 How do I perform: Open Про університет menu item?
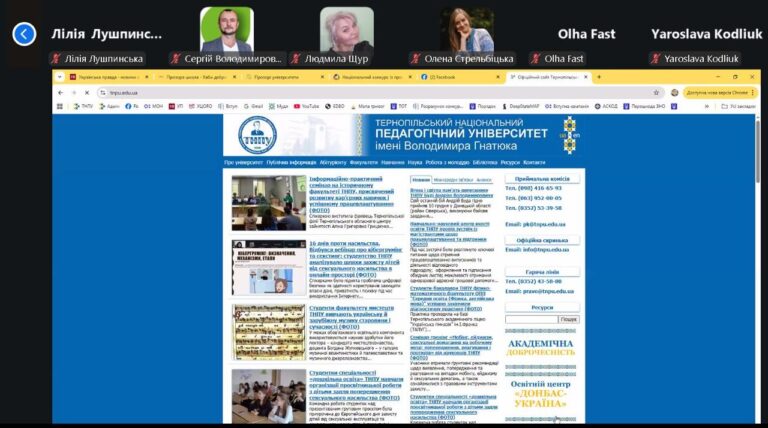(243, 163)
